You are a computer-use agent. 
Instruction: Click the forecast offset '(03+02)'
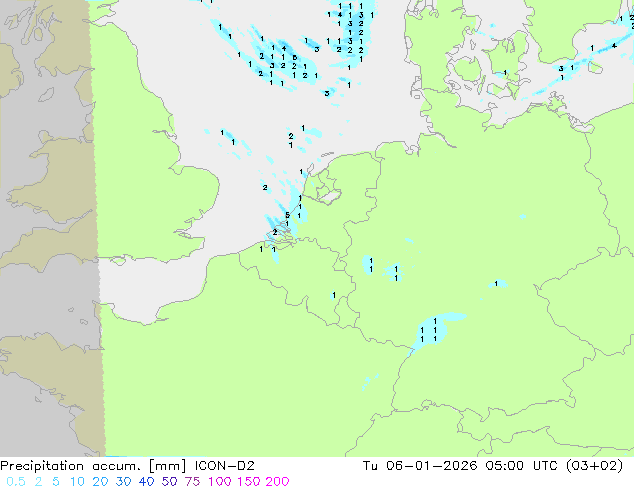[x=594, y=466]
